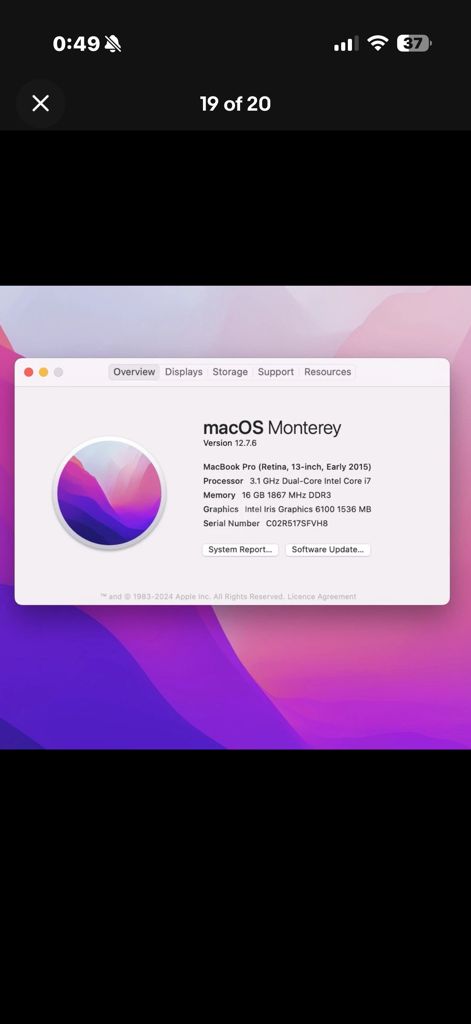Open the Resources tab

tap(327, 372)
